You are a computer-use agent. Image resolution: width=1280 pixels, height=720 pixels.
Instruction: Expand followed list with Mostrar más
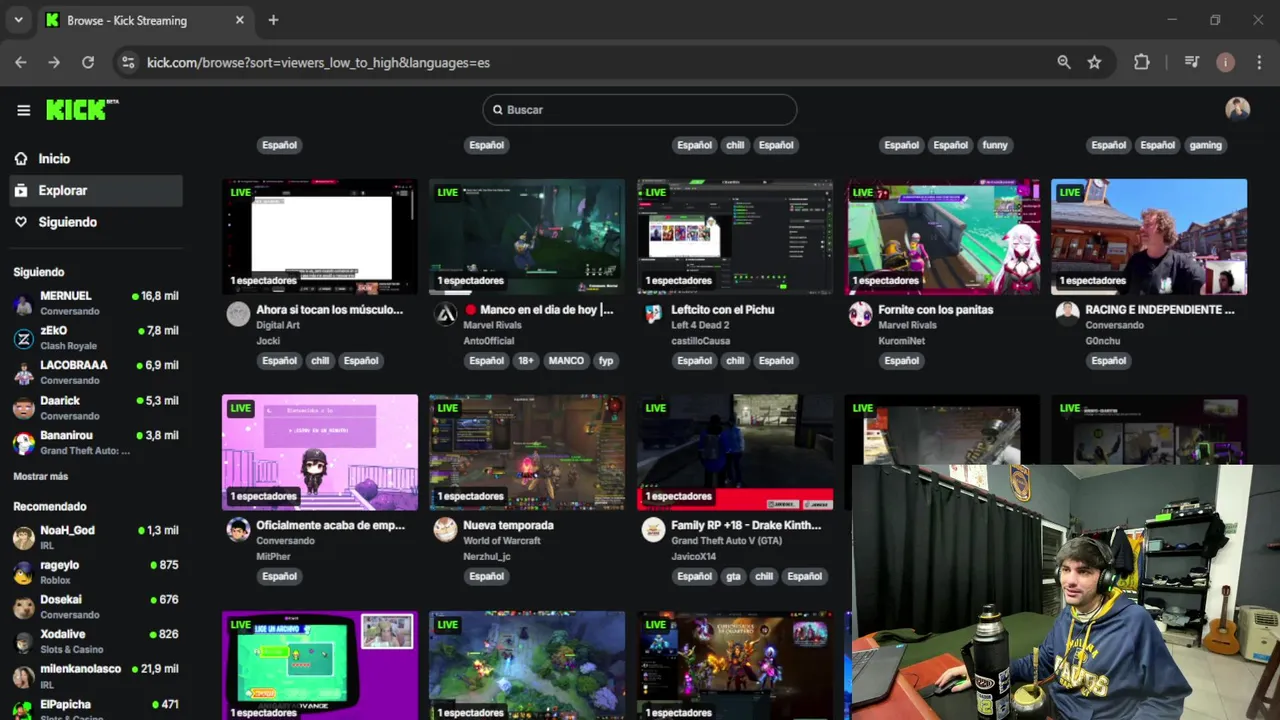[41, 476]
